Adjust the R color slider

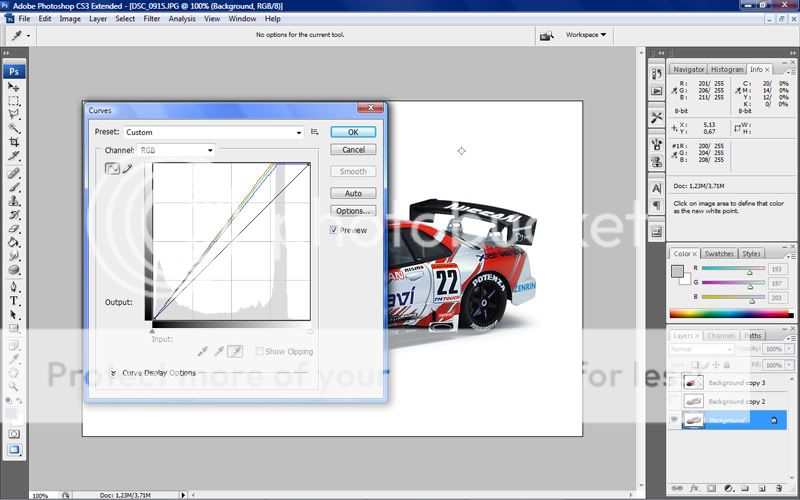[x=750, y=272]
